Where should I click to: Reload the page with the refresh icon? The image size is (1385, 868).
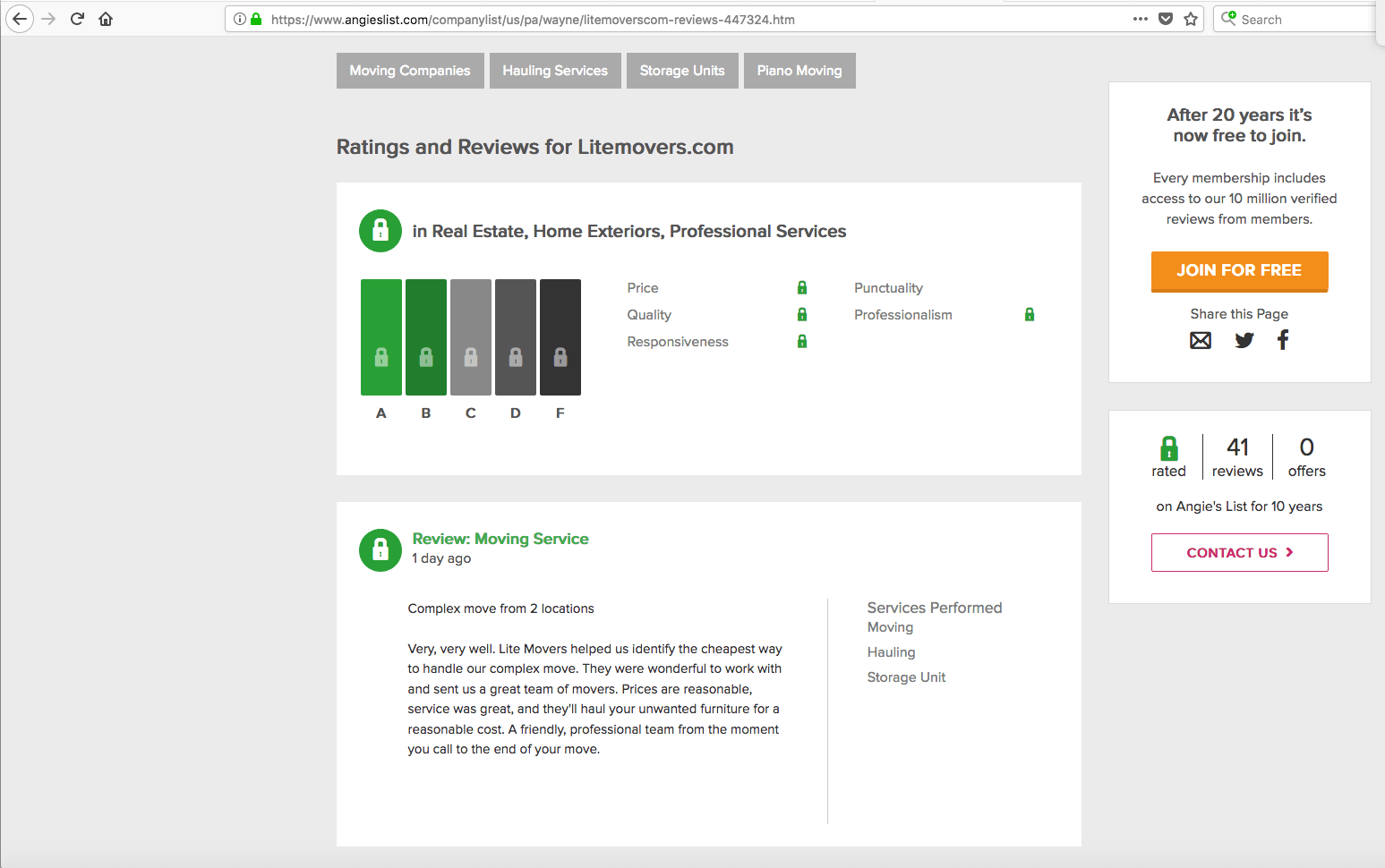tap(77, 19)
